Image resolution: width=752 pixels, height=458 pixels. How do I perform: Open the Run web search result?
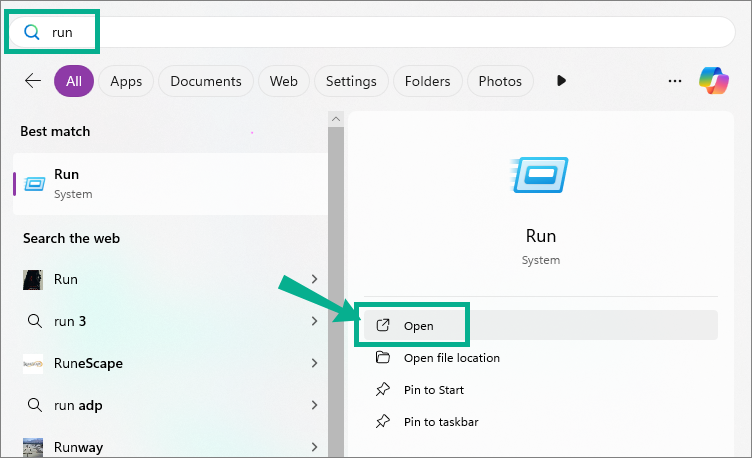tap(170, 279)
